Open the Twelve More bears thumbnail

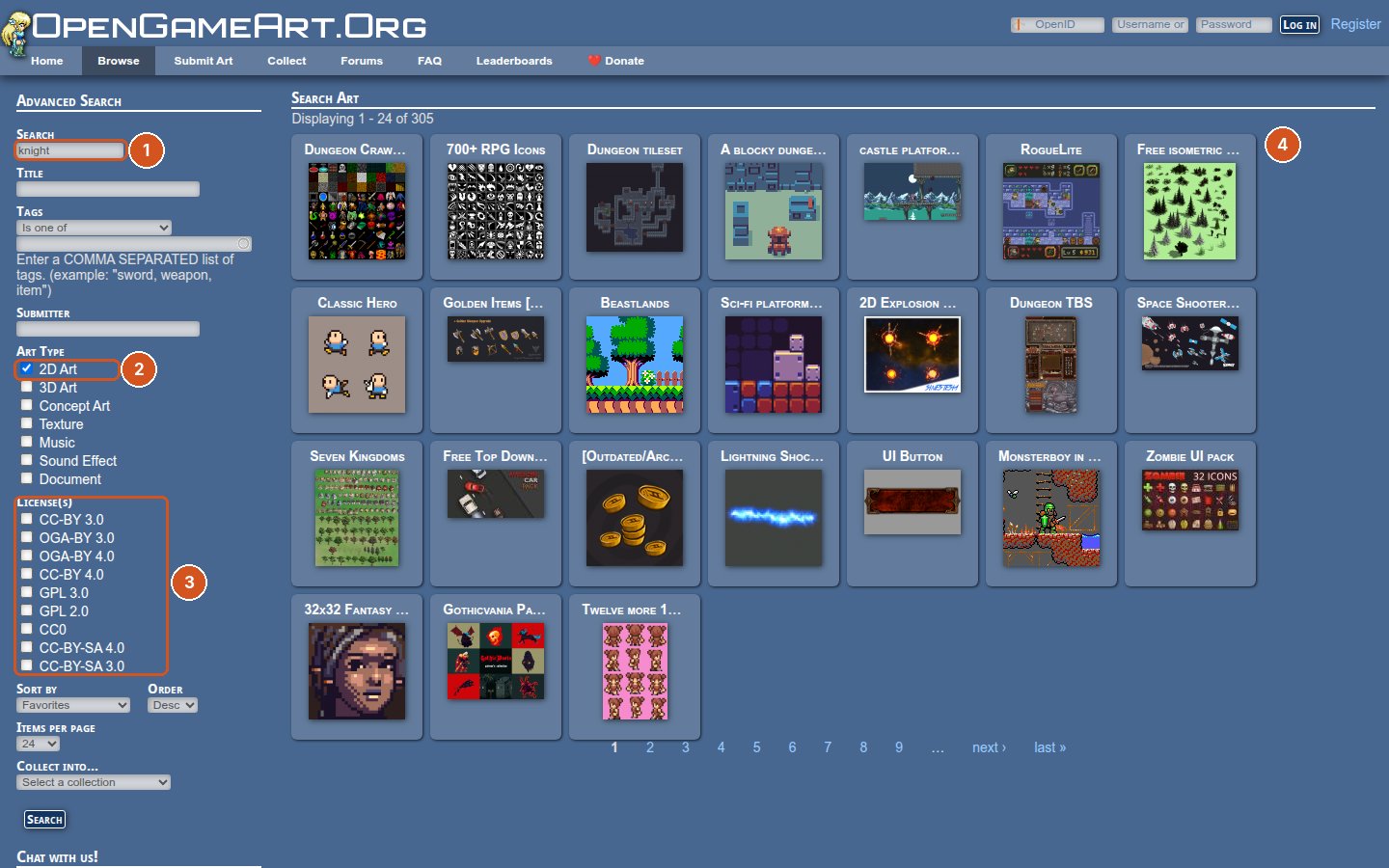pyautogui.click(x=635, y=671)
